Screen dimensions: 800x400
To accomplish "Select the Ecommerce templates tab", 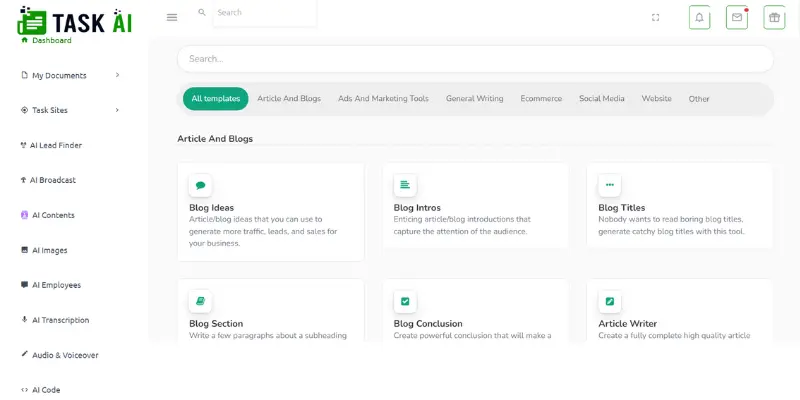I will (541, 98).
